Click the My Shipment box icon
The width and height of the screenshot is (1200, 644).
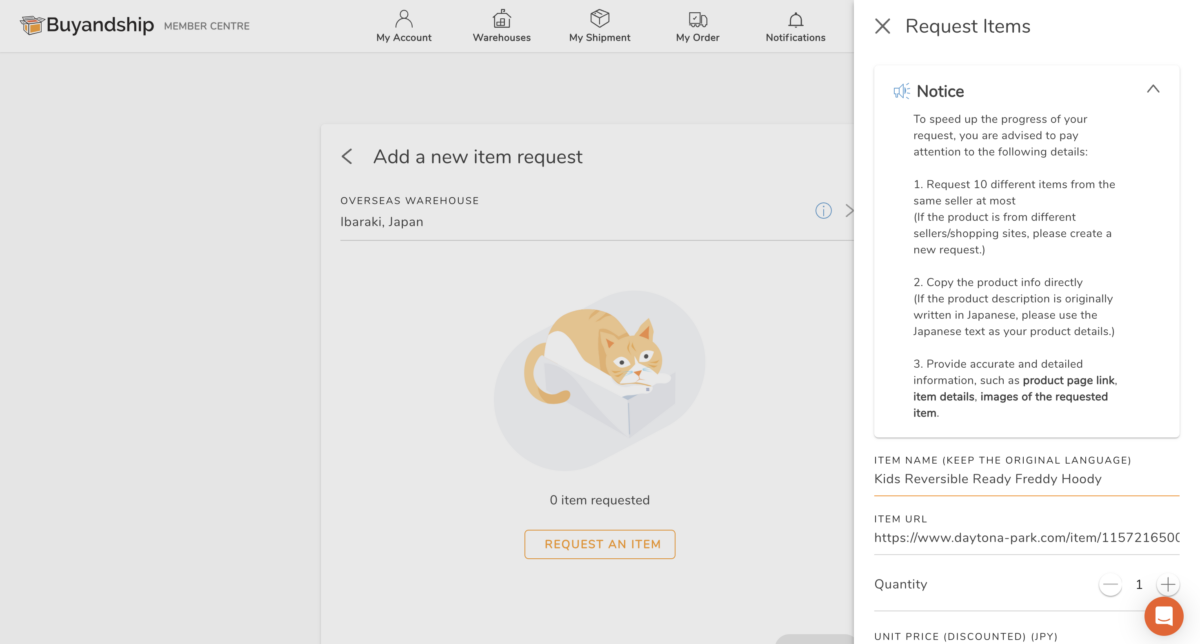click(x=600, y=19)
